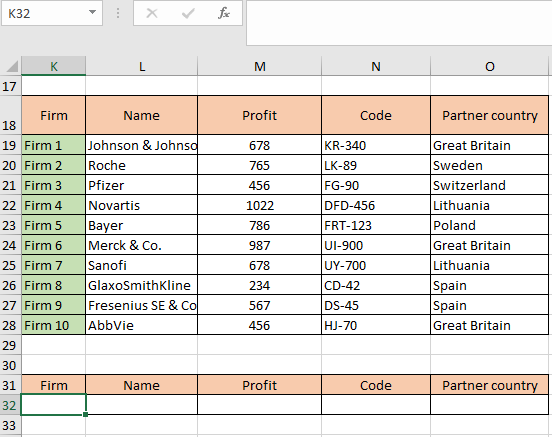Select the Merck & Co. cell
Image resolution: width=552 pixels, height=437 pixels.
pos(142,245)
